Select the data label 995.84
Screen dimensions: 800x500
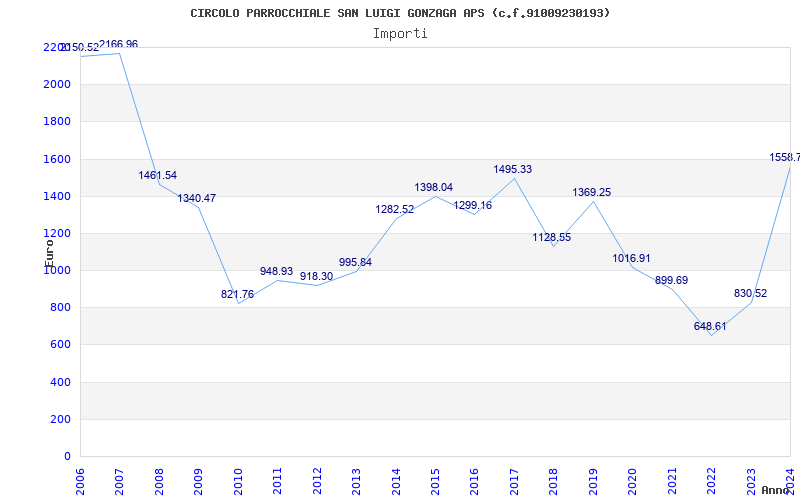(x=356, y=263)
